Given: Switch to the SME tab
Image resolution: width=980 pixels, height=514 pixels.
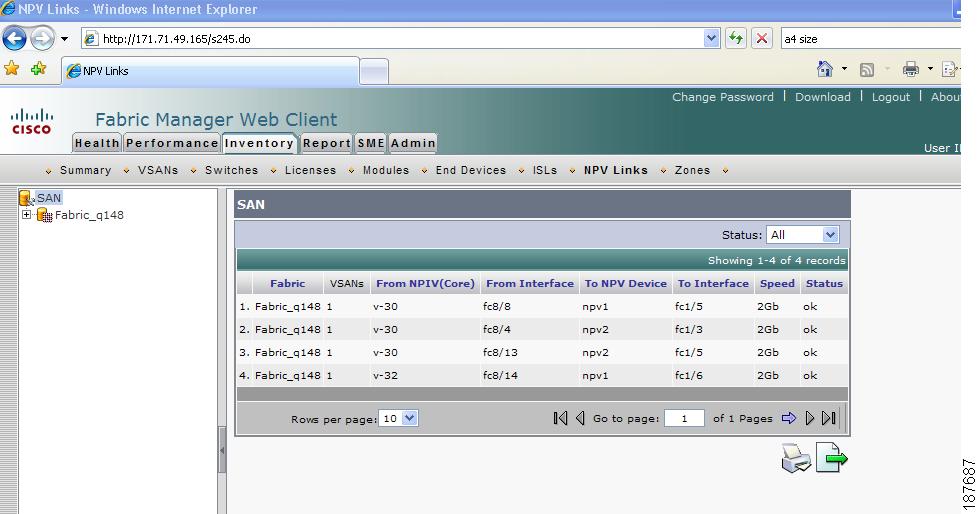Looking at the screenshot, I should tap(371, 143).
